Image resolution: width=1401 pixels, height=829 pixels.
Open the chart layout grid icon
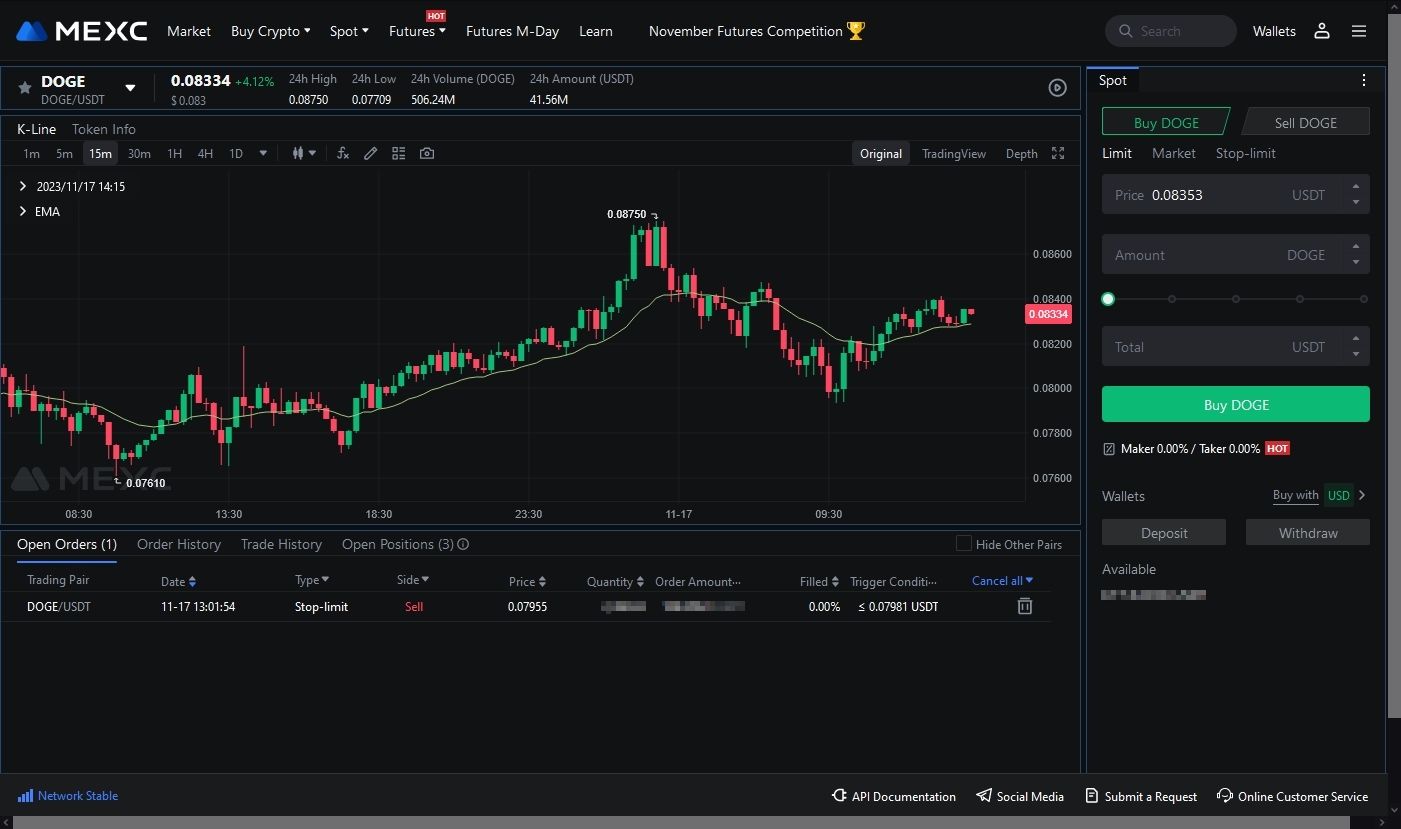click(398, 153)
